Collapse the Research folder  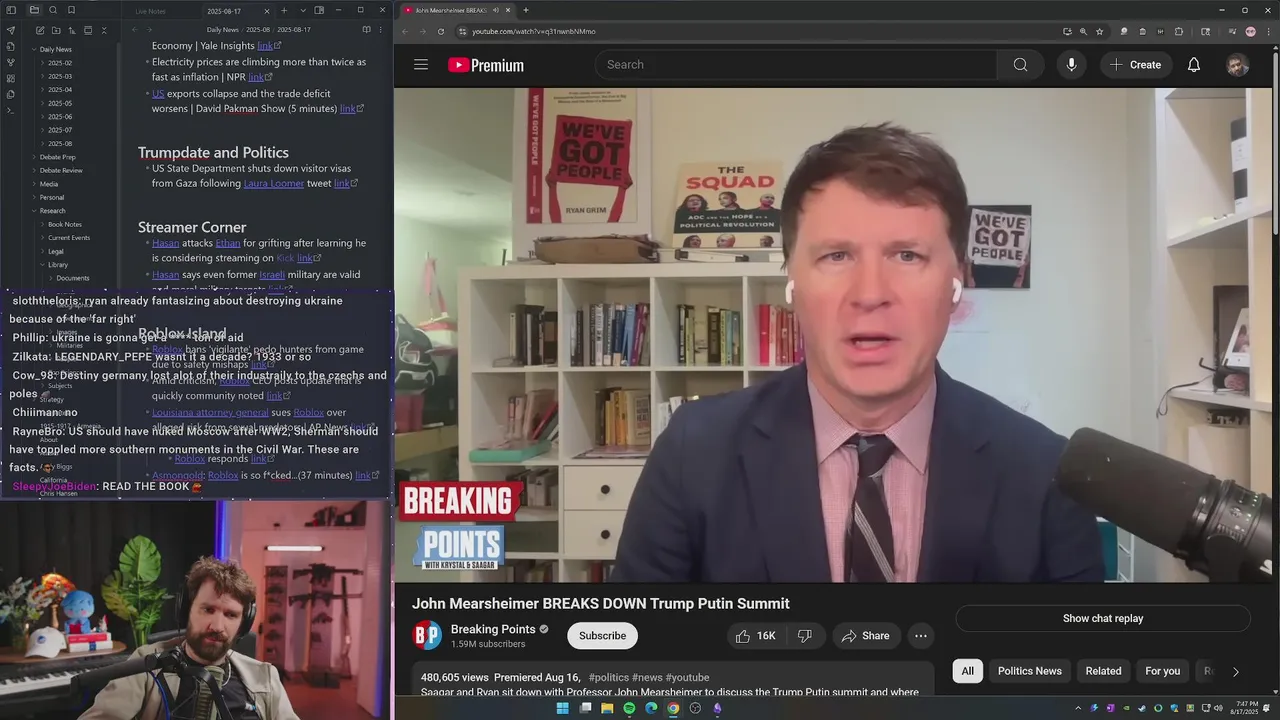[52, 211]
